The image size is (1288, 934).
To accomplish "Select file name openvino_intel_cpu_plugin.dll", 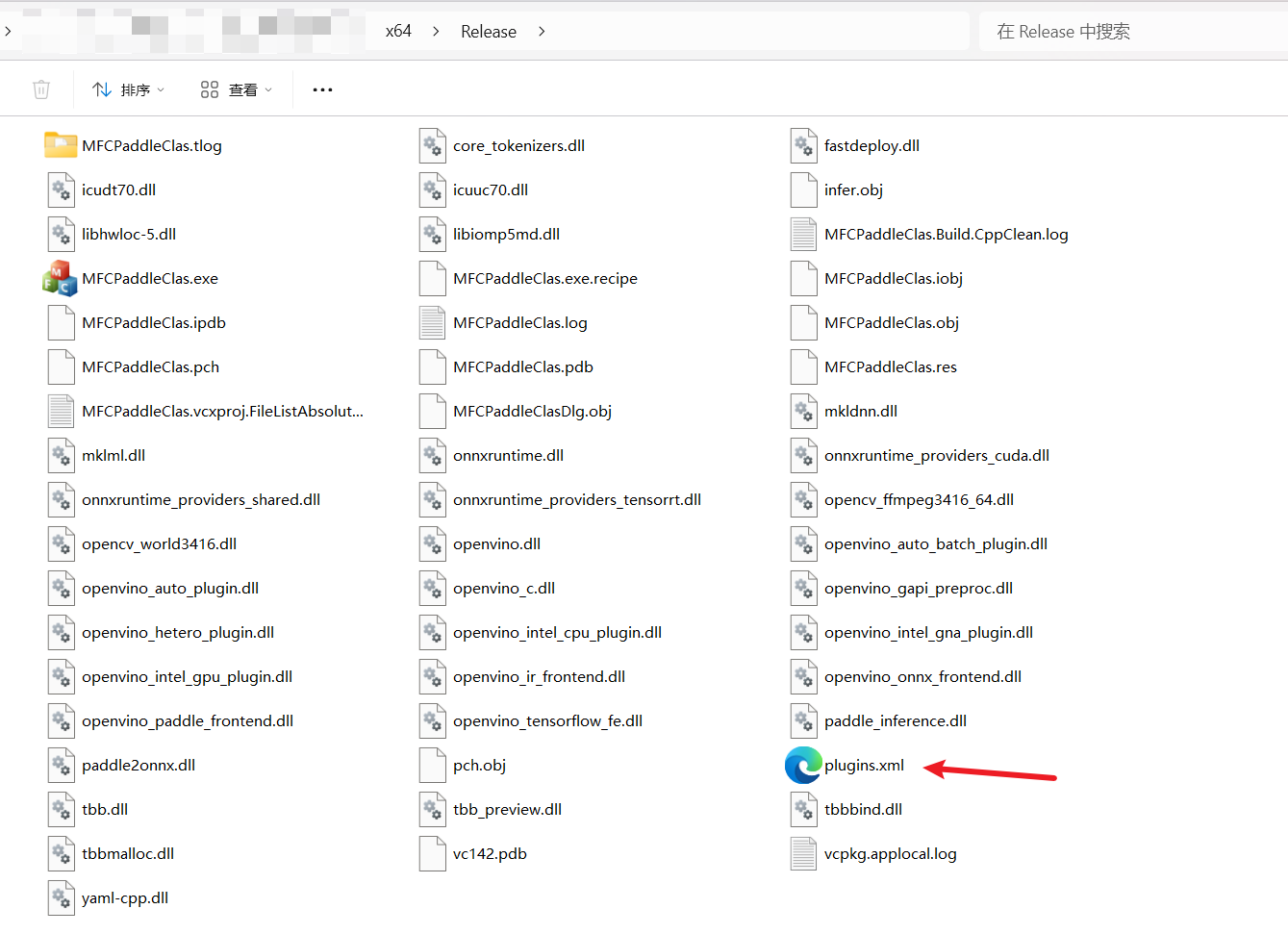I will point(557,632).
